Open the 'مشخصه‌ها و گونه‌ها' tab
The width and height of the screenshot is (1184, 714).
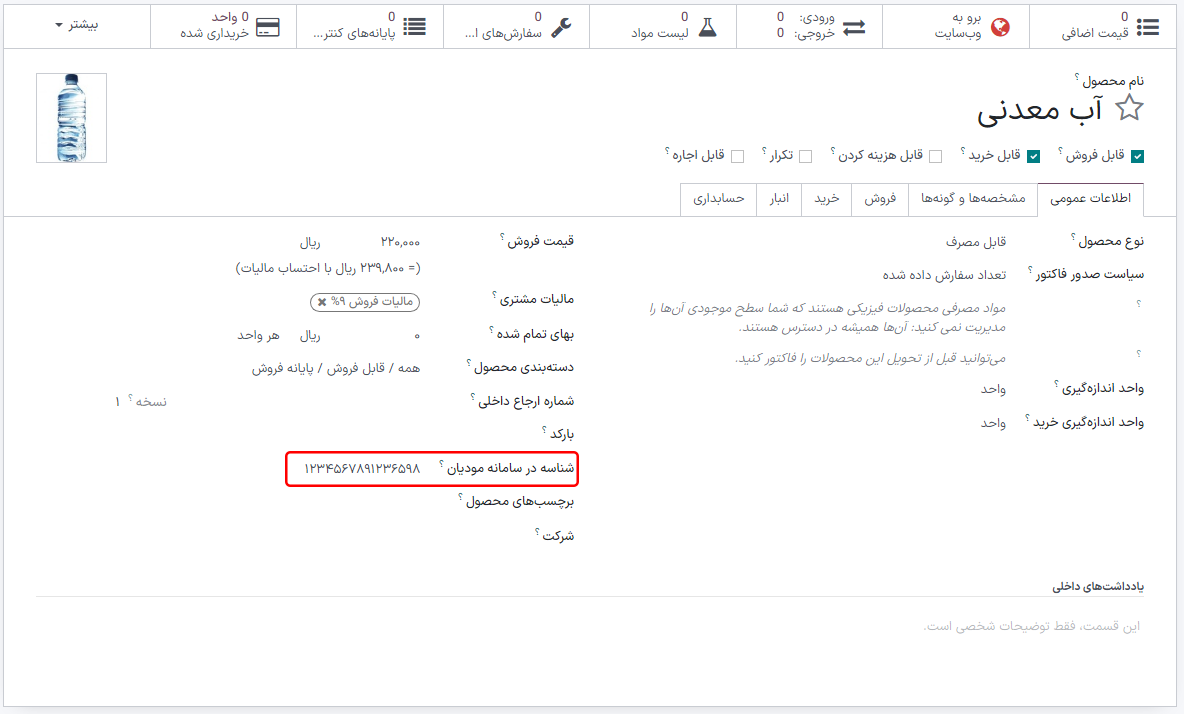972,199
